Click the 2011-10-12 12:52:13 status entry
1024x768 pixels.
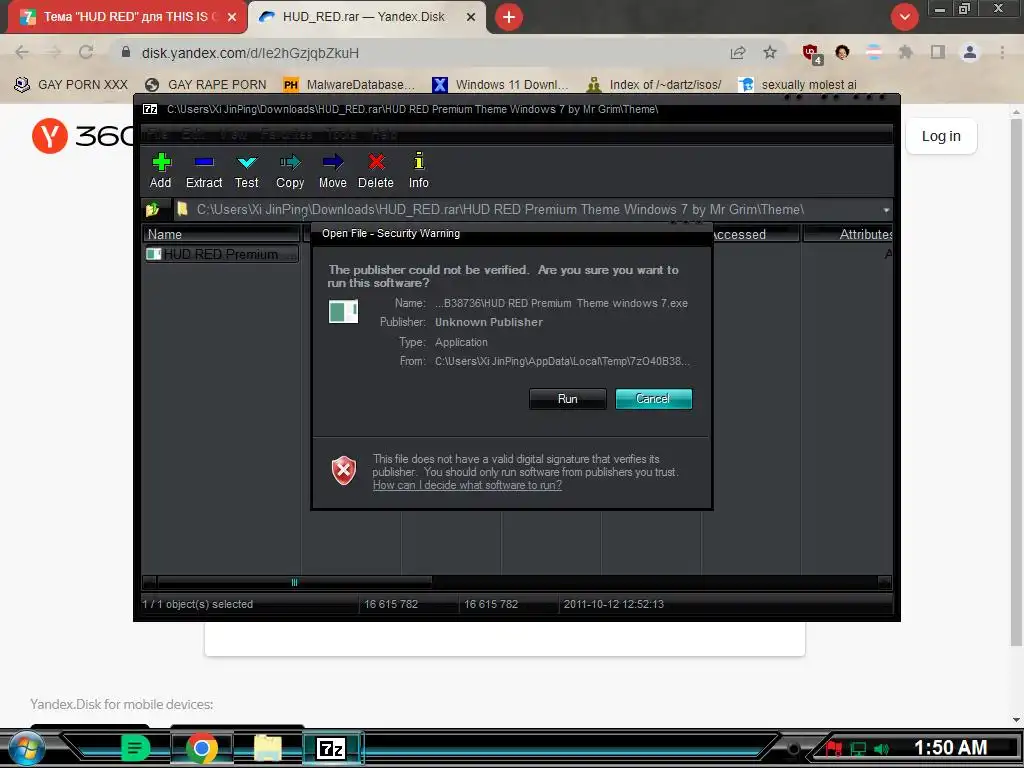pos(614,605)
